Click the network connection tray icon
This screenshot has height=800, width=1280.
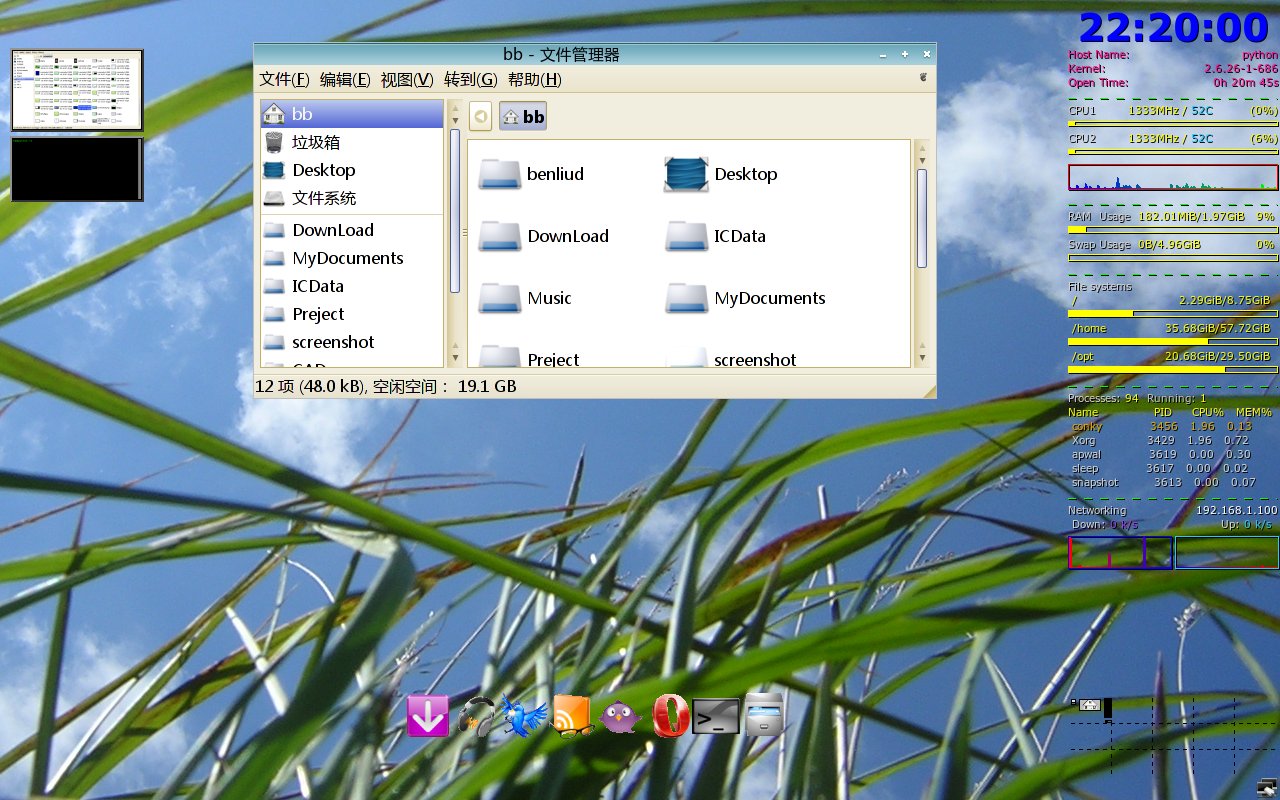pyautogui.click(x=1266, y=787)
